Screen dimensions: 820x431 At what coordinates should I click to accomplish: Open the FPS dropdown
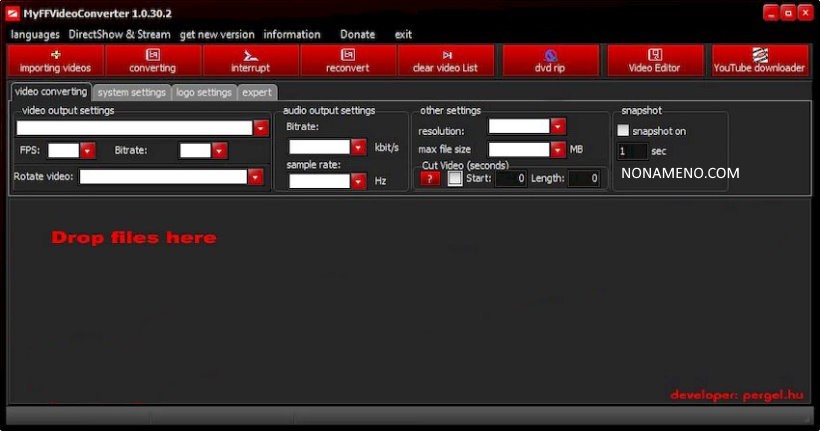pos(87,151)
